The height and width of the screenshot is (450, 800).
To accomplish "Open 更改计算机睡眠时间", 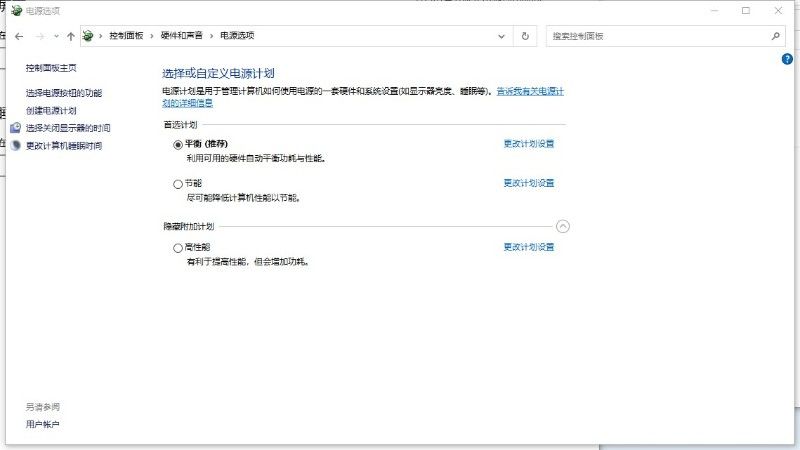I will click(64, 146).
